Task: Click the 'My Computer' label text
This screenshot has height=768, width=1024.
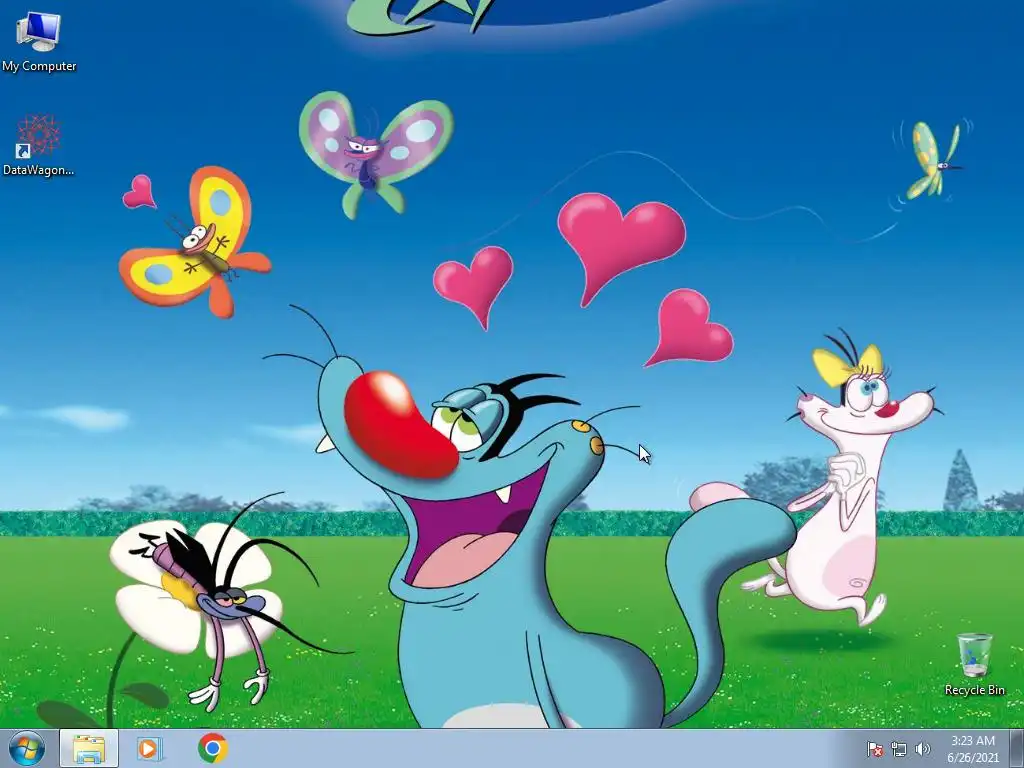Action: [x=39, y=66]
